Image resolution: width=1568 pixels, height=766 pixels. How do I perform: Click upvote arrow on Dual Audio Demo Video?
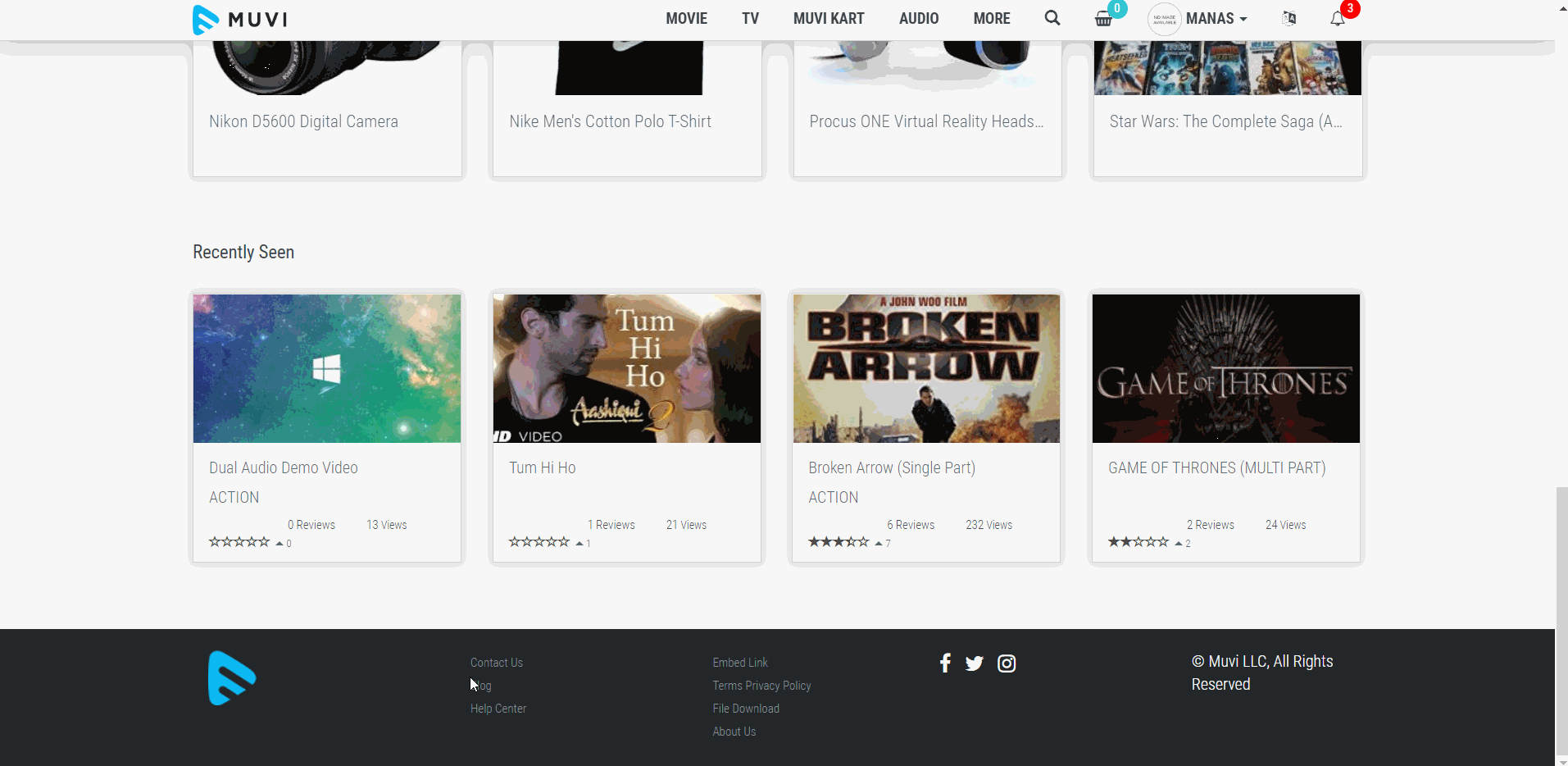point(280,543)
